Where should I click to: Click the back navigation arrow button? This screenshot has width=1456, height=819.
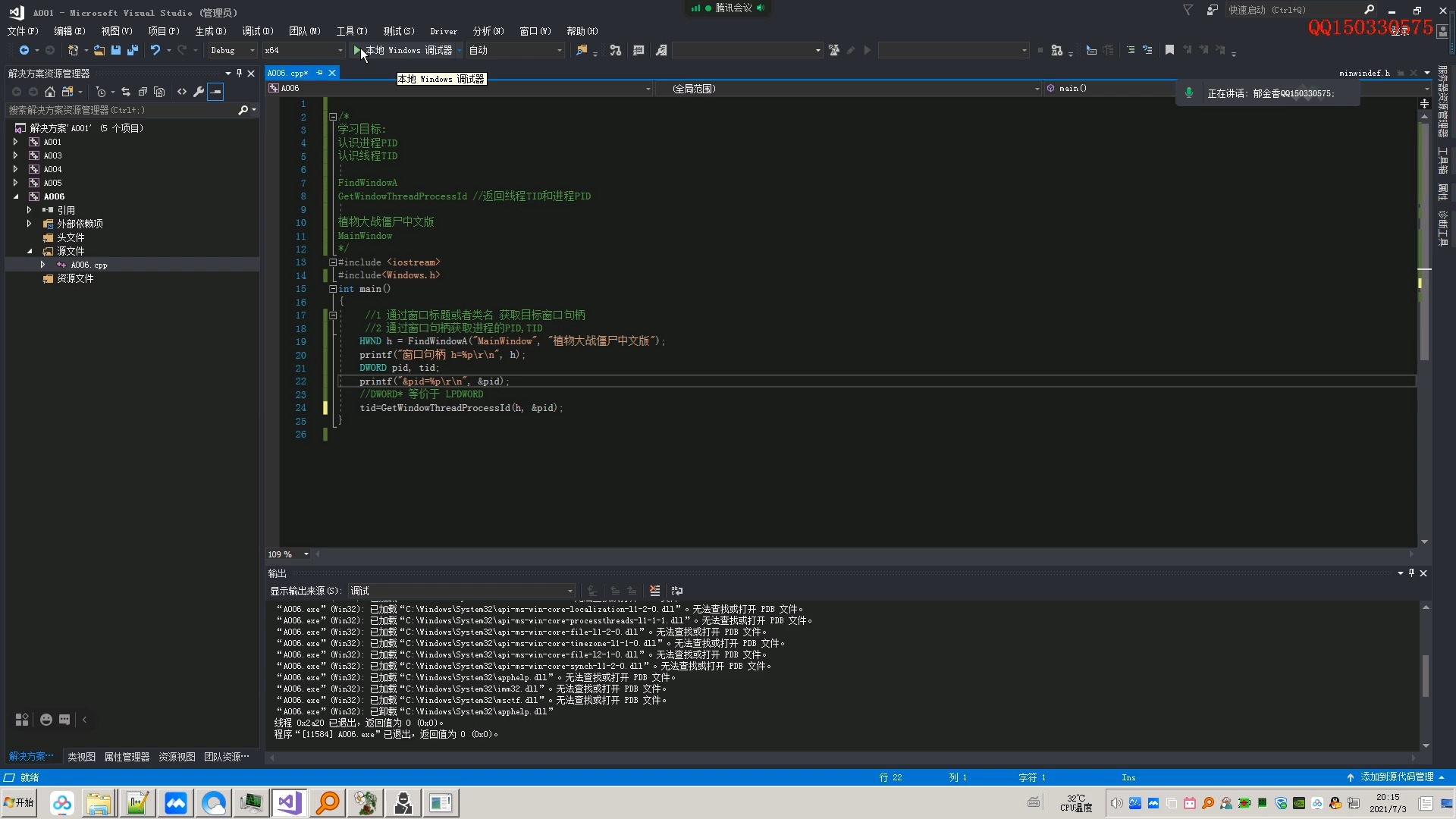(x=25, y=50)
